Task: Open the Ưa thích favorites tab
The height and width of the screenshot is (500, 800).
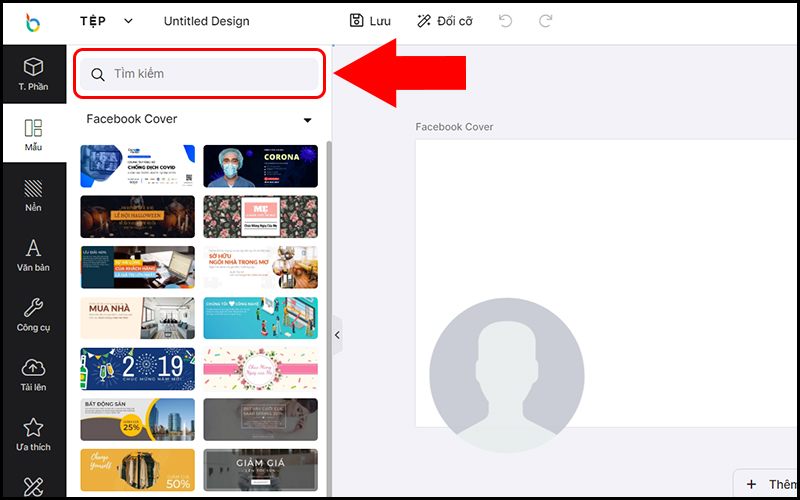Action: click(34, 435)
